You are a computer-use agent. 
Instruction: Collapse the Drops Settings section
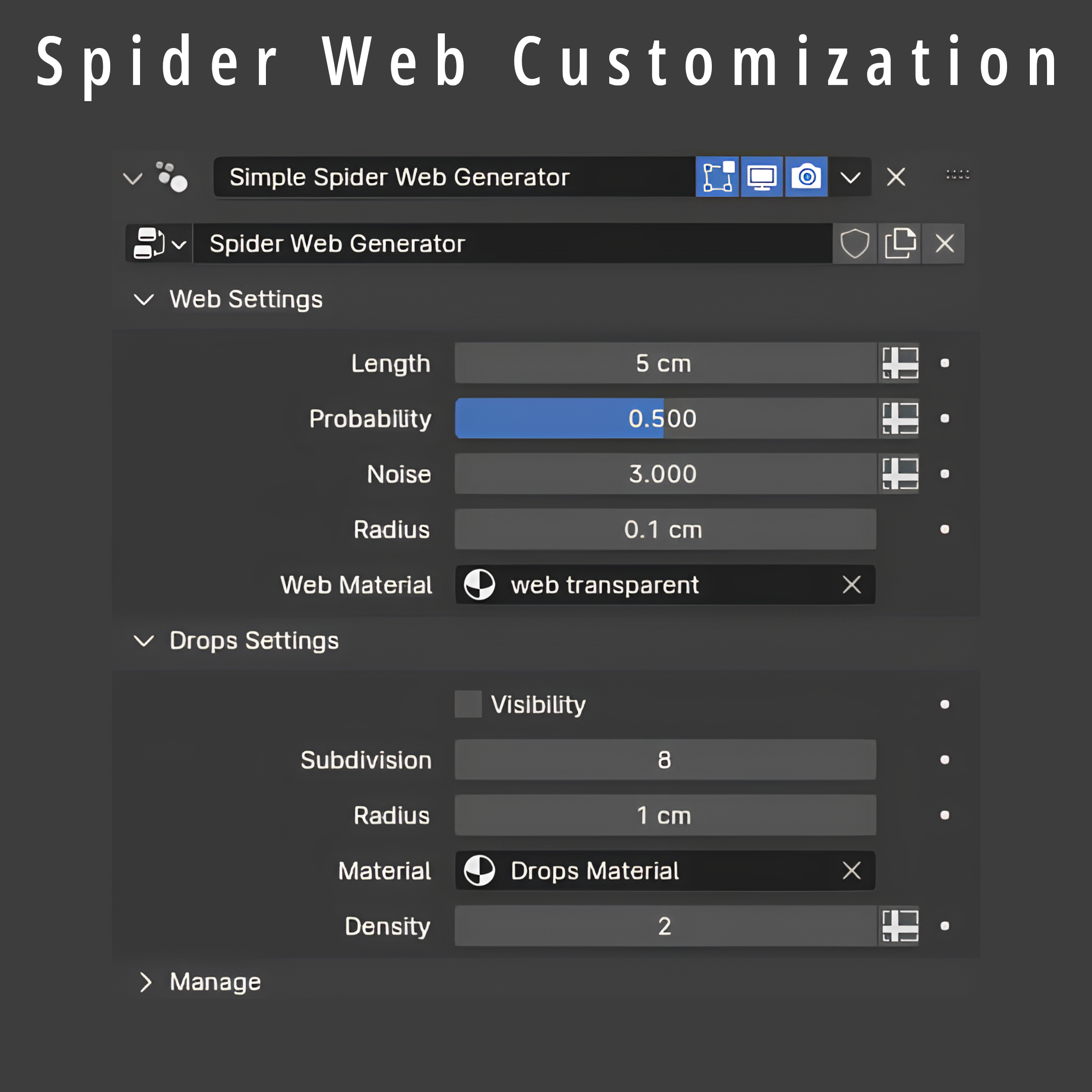click(144, 641)
